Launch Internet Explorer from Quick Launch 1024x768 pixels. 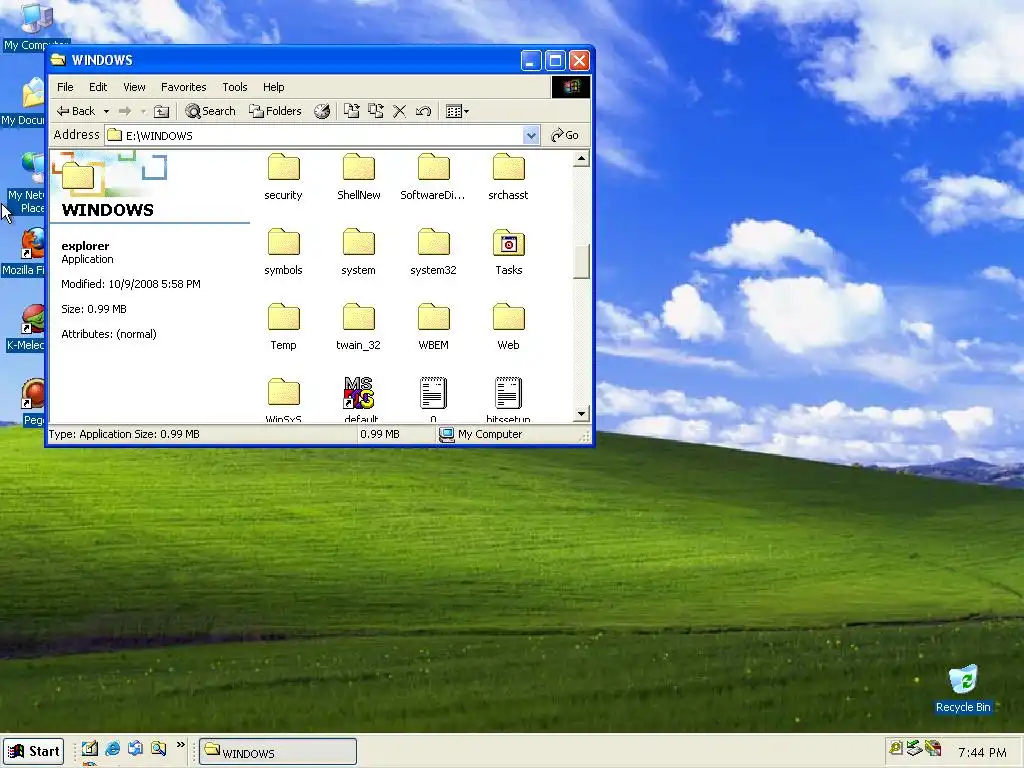pyautogui.click(x=112, y=748)
